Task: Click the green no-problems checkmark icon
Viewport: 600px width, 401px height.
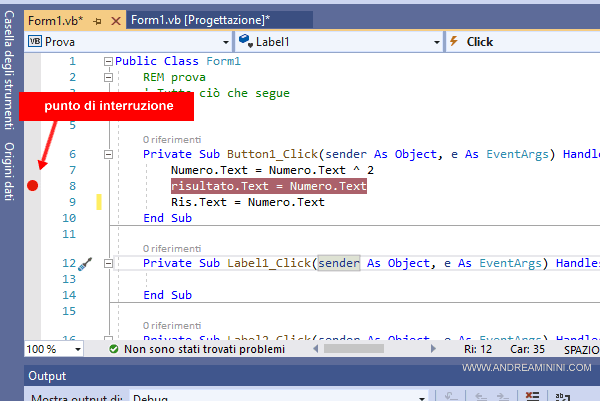Action: pyautogui.click(x=114, y=349)
